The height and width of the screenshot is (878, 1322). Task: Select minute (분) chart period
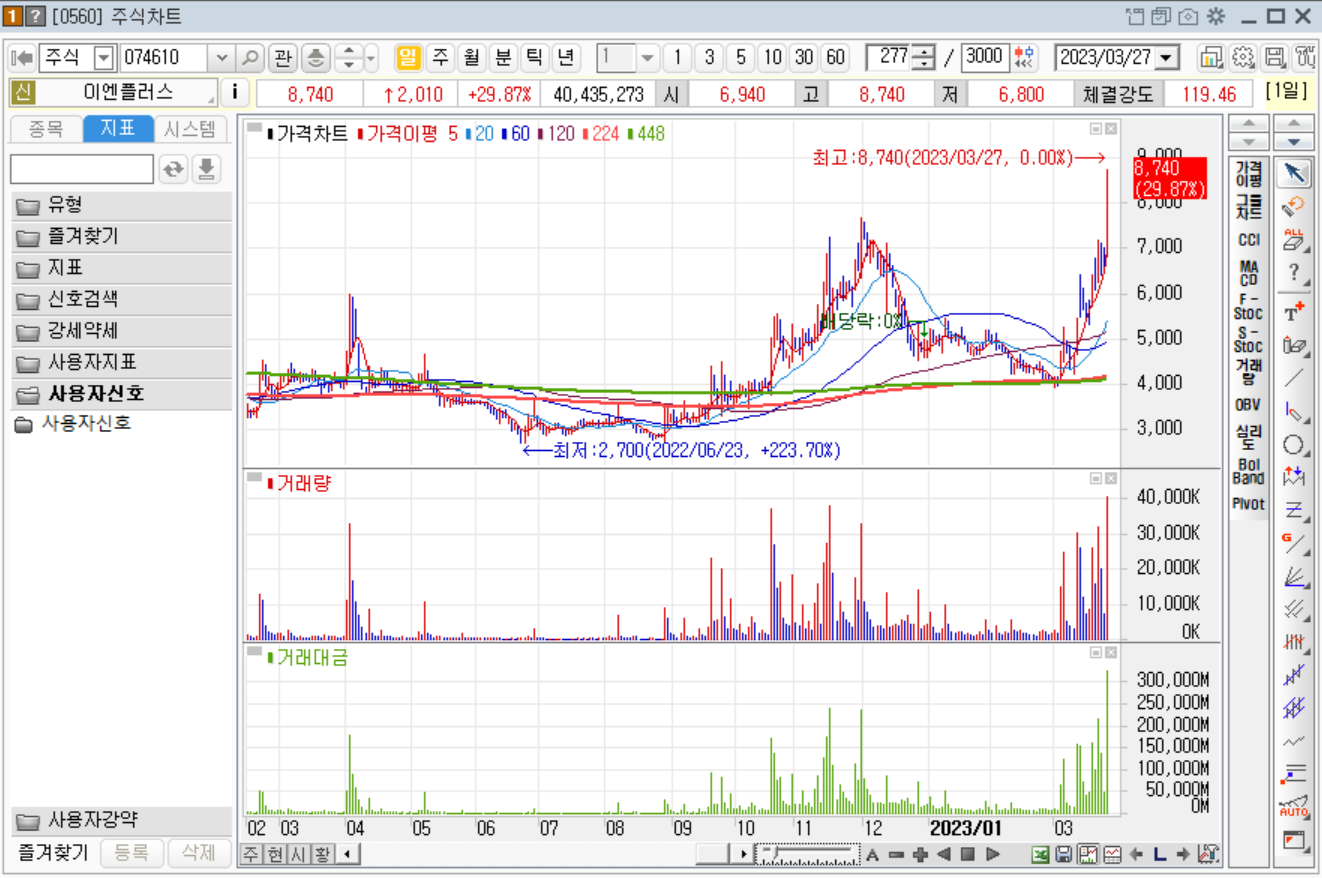click(x=503, y=57)
